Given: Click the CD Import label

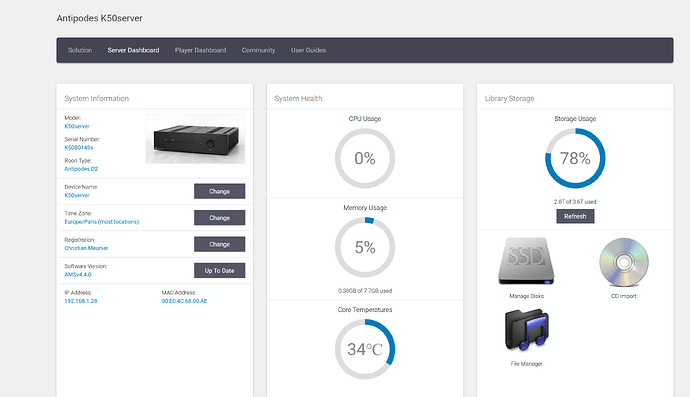Looking at the screenshot, I should pos(624,296).
